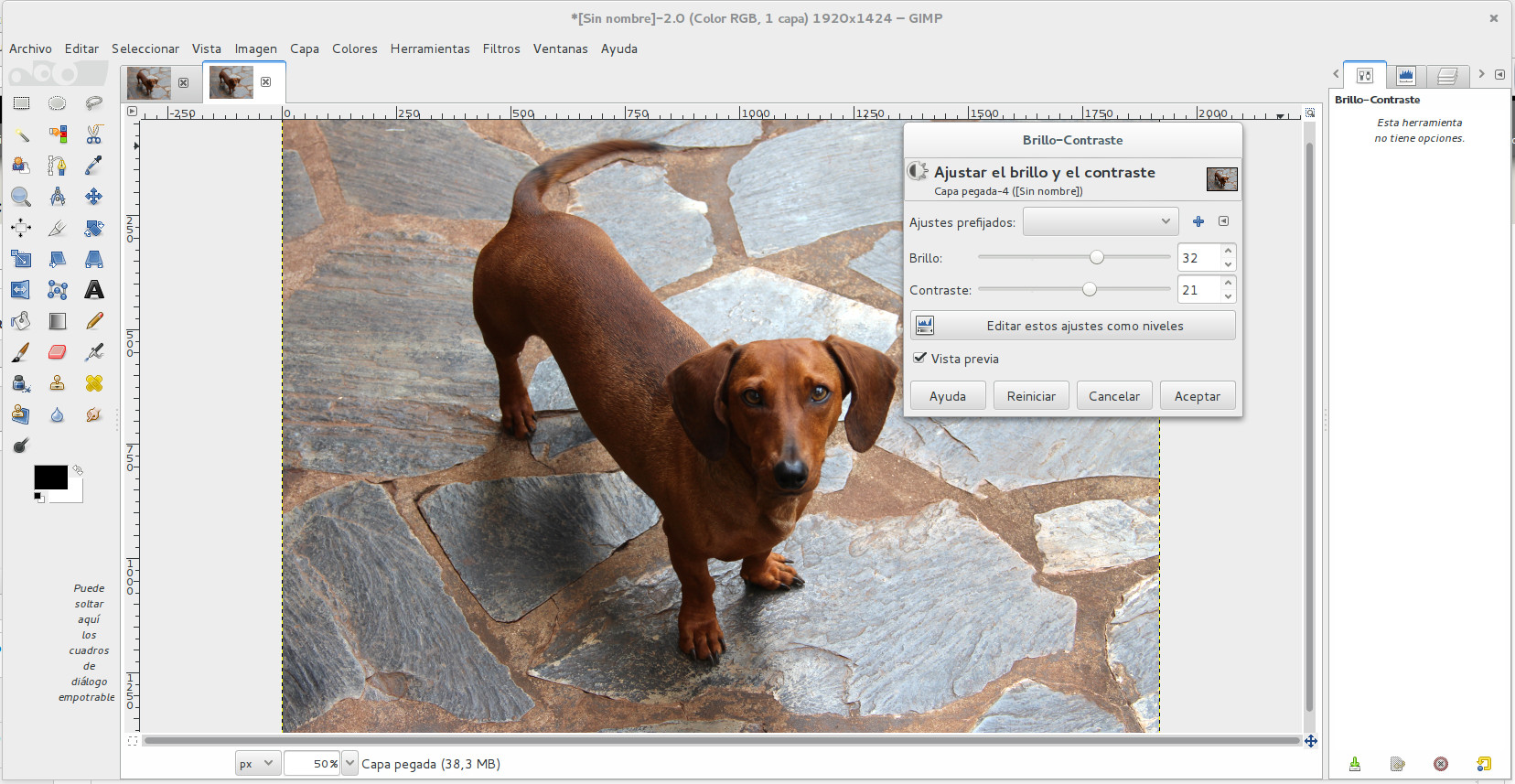1515x784 pixels.
Task: Select the Clone stamp tool
Action: click(x=58, y=383)
